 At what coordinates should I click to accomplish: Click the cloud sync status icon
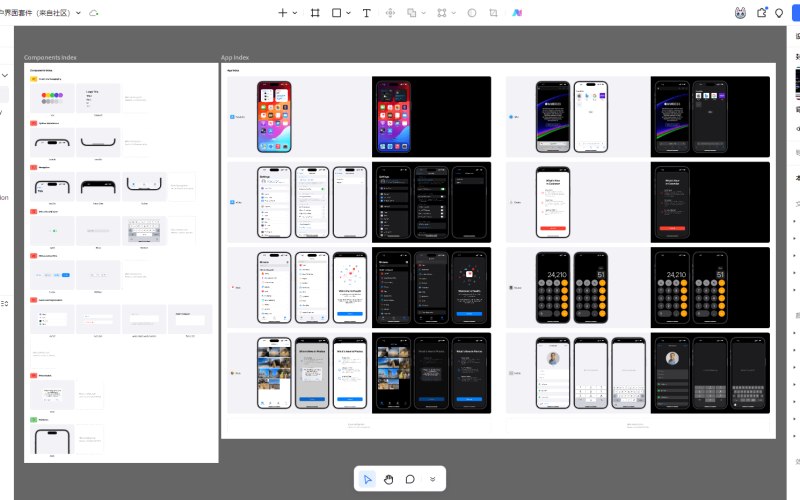pos(94,13)
